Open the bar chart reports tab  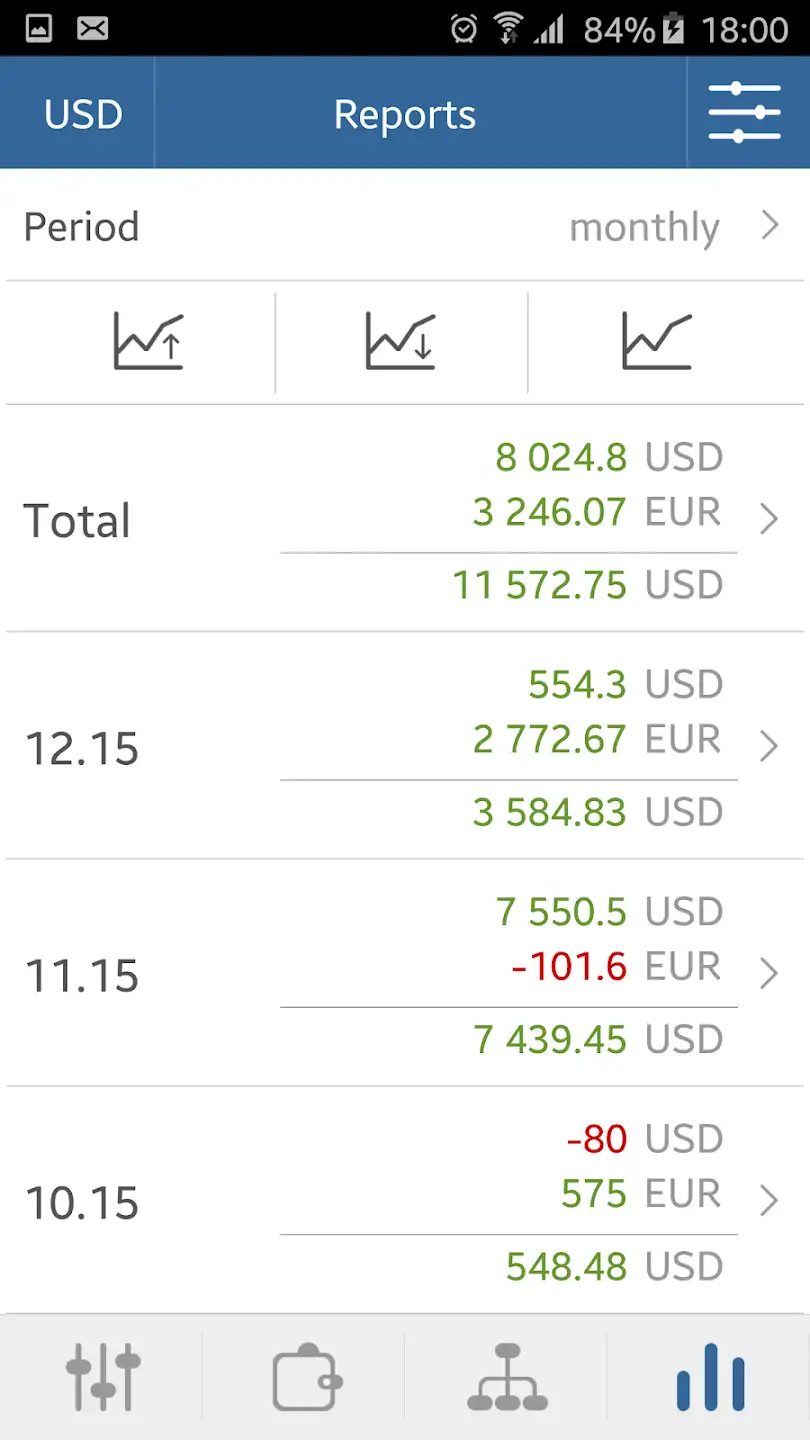(710, 1377)
